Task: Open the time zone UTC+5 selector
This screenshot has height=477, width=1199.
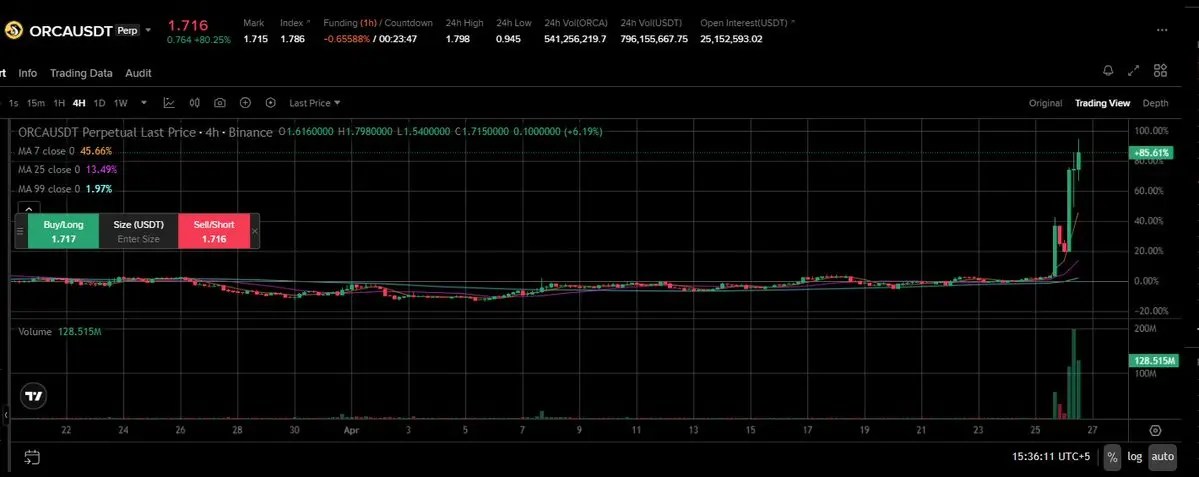Action: click(1051, 456)
